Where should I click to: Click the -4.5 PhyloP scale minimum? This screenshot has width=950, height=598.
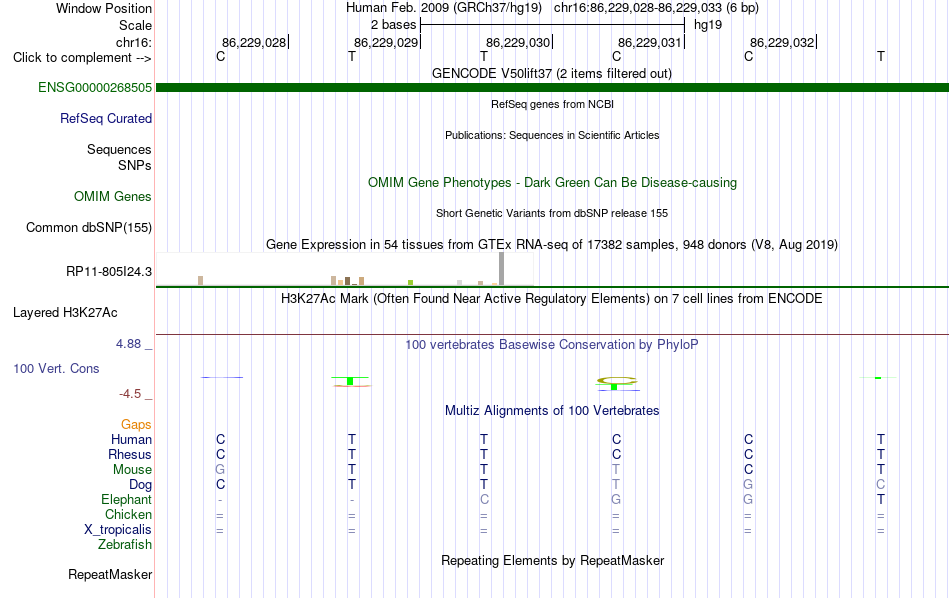pos(130,394)
